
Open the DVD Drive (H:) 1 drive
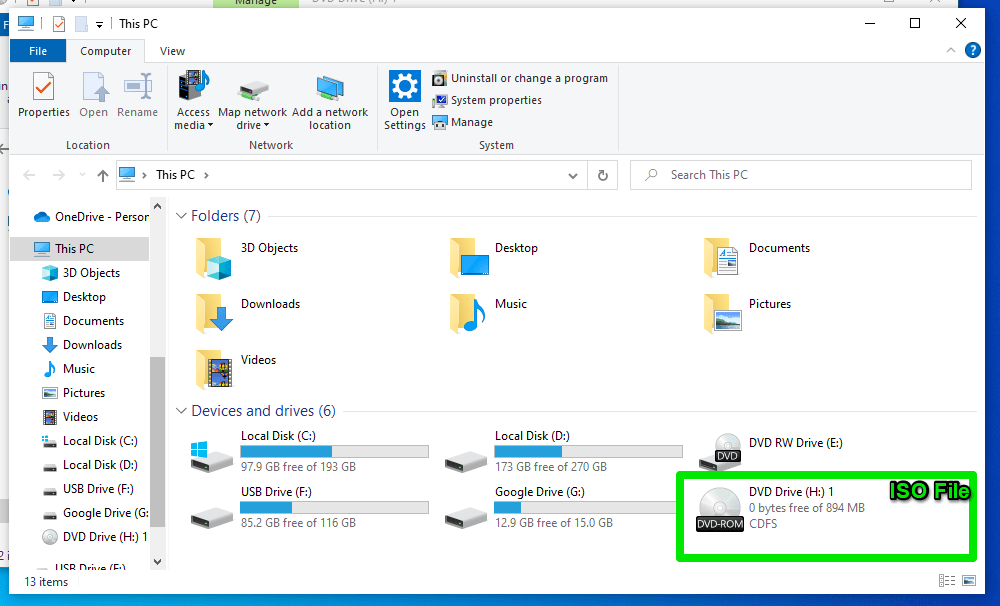721,508
